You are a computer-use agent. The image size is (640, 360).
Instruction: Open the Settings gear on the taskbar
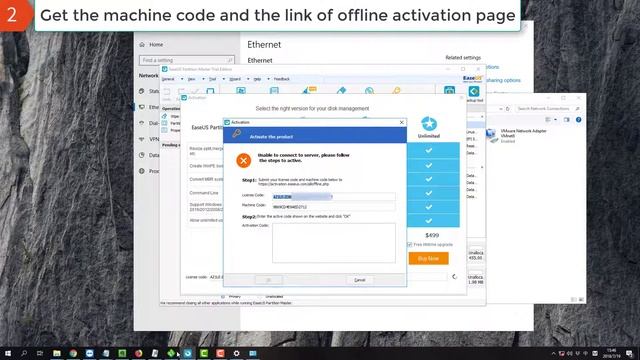(236, 353)
